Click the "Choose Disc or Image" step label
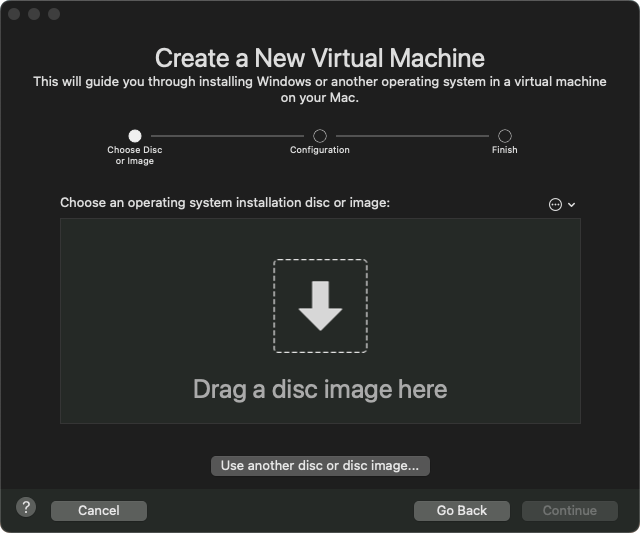 (x=135, y=155)
